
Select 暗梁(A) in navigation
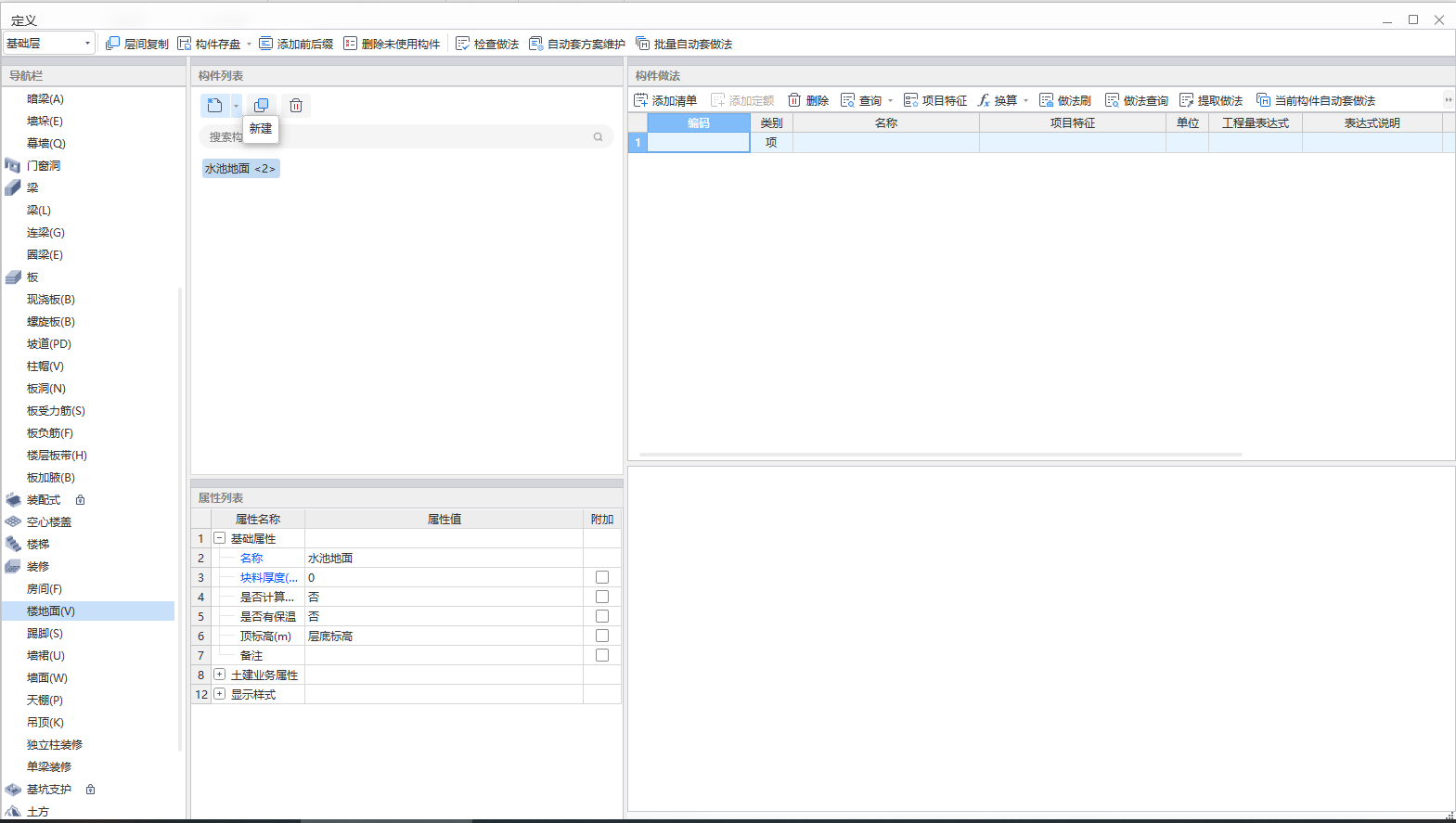pyautogui.click(x=45, y=98)
